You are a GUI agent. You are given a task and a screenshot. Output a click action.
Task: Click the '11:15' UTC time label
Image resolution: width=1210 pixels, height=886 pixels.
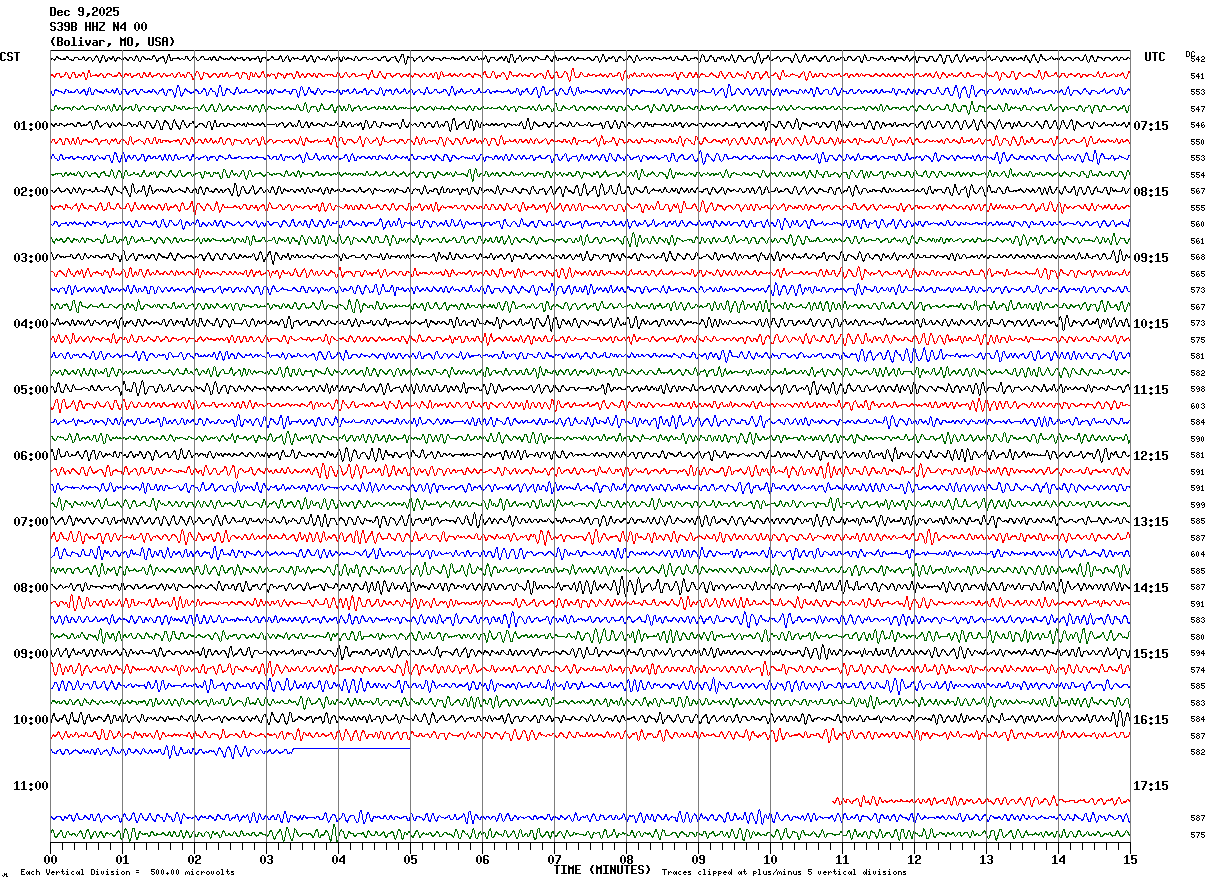tap(1150, 390)
